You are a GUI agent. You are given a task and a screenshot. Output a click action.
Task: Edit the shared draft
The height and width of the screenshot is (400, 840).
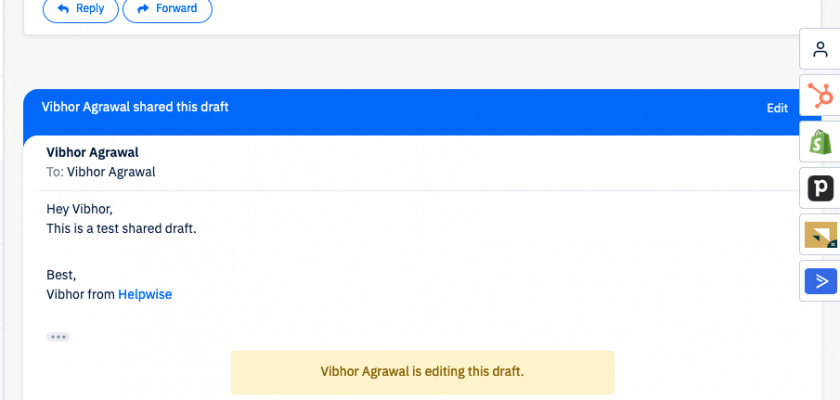(x=777, y=108)
